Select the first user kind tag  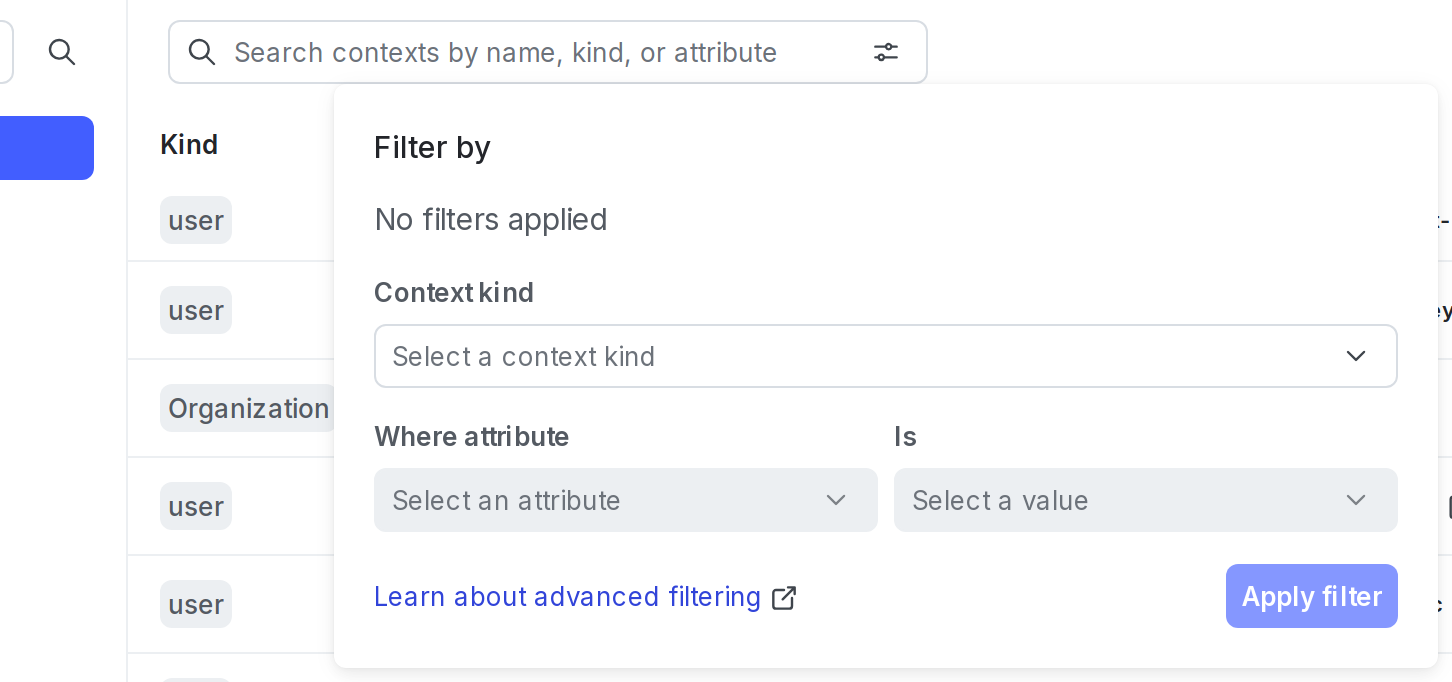pyautogui.click(x=195, y=220)
